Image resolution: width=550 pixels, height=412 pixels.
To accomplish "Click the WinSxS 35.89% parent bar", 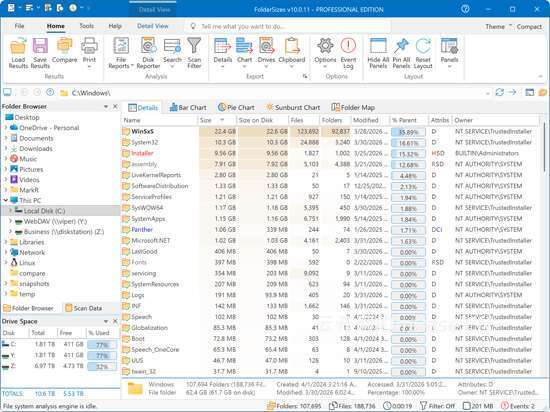I will [408, 132].
